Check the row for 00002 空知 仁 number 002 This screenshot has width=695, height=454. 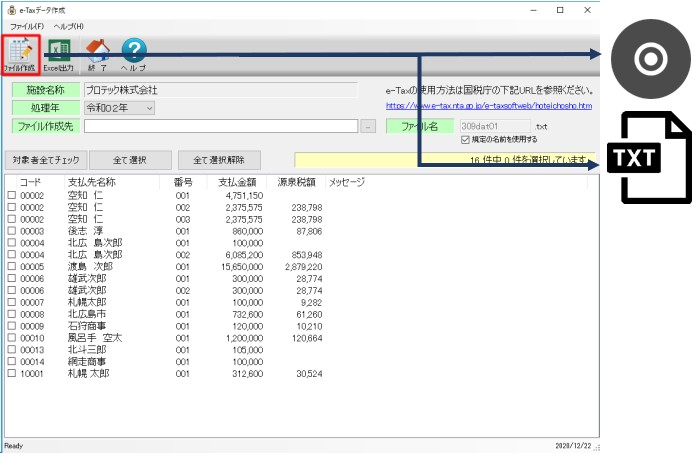click(x=12, y=207)
